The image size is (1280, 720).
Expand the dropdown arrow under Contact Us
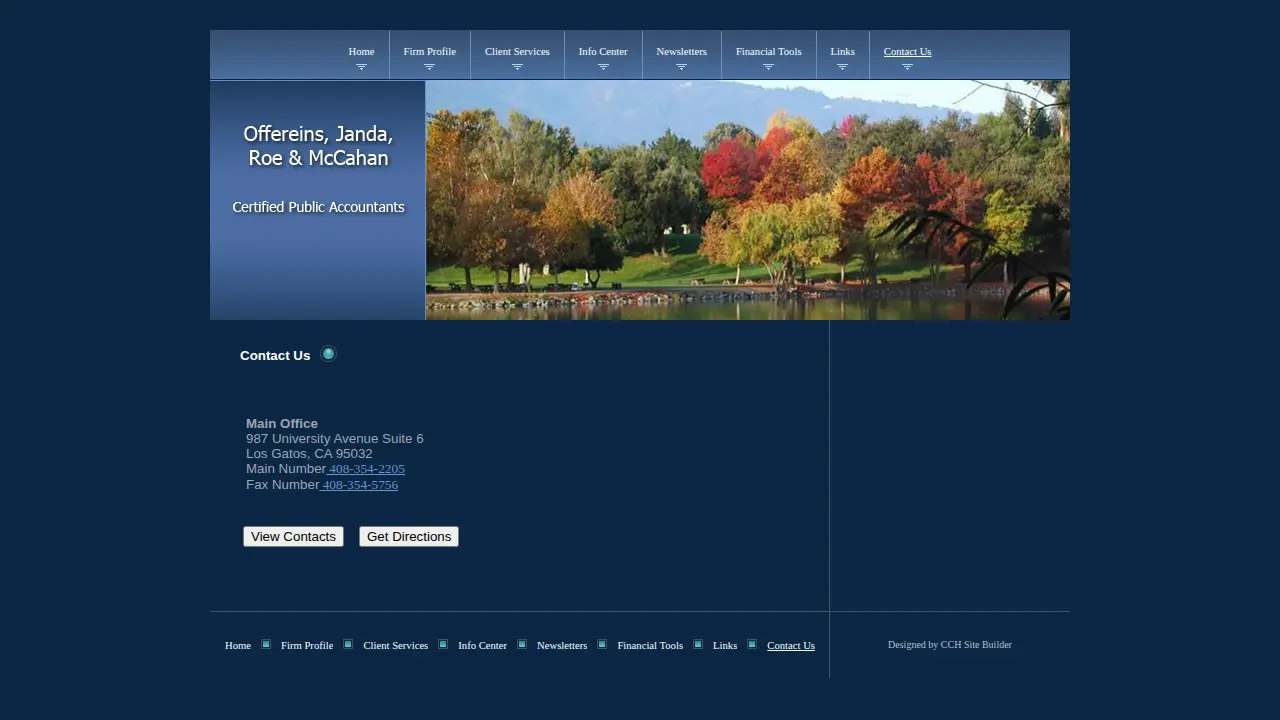907,67
